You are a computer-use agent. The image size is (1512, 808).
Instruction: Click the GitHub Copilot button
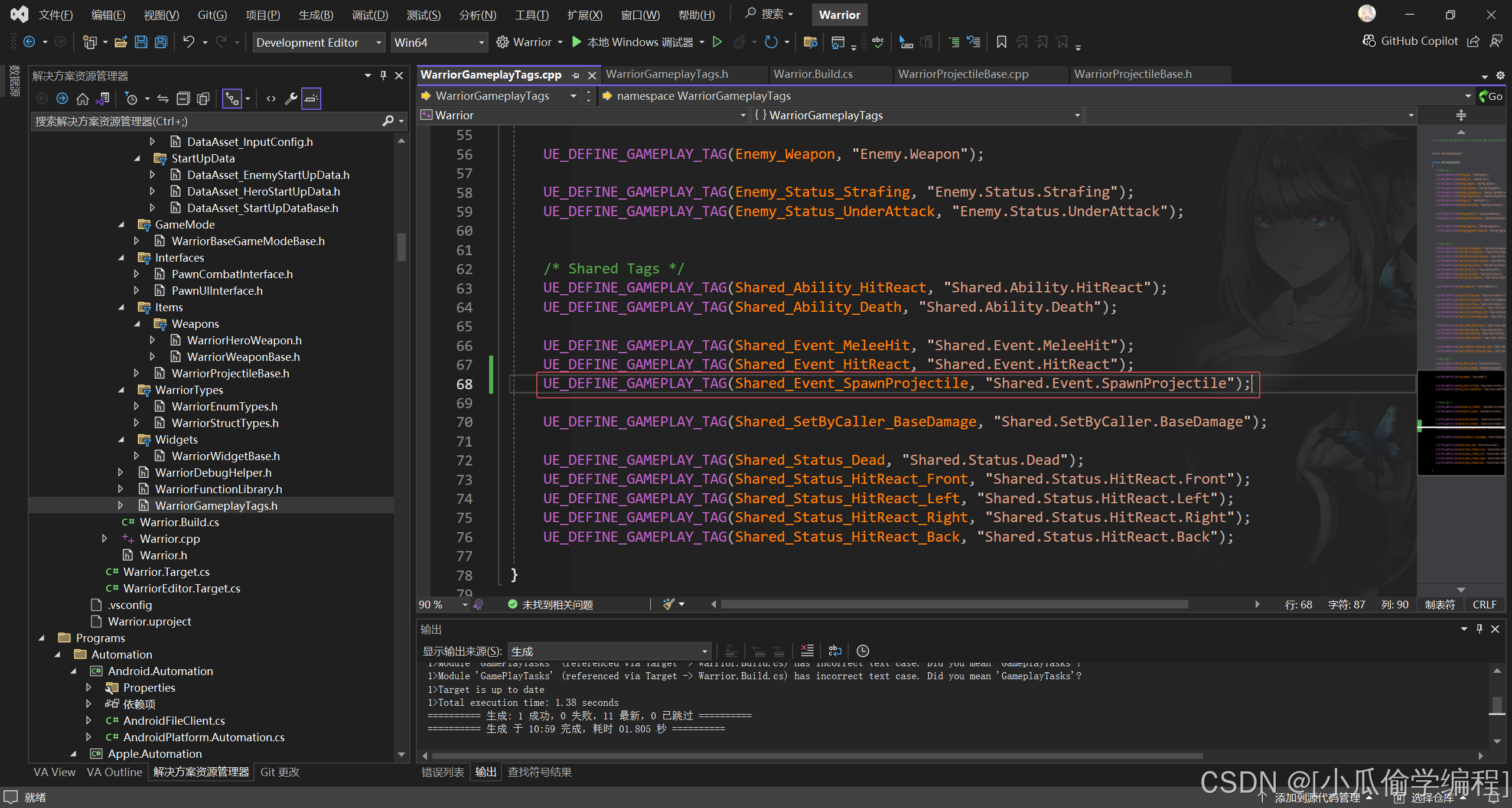[1410, 41]
